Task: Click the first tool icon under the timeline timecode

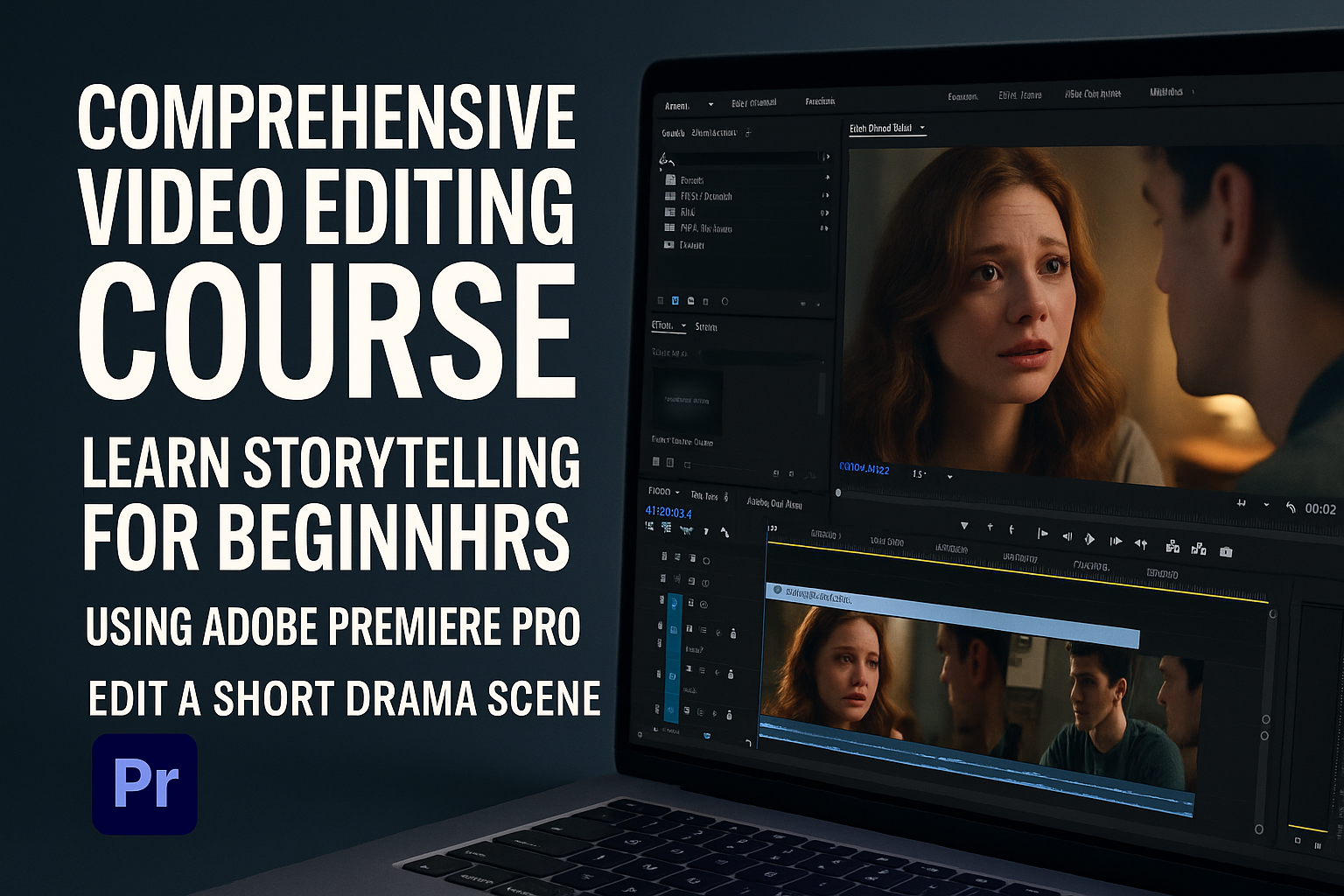Action: pos(649,526)
